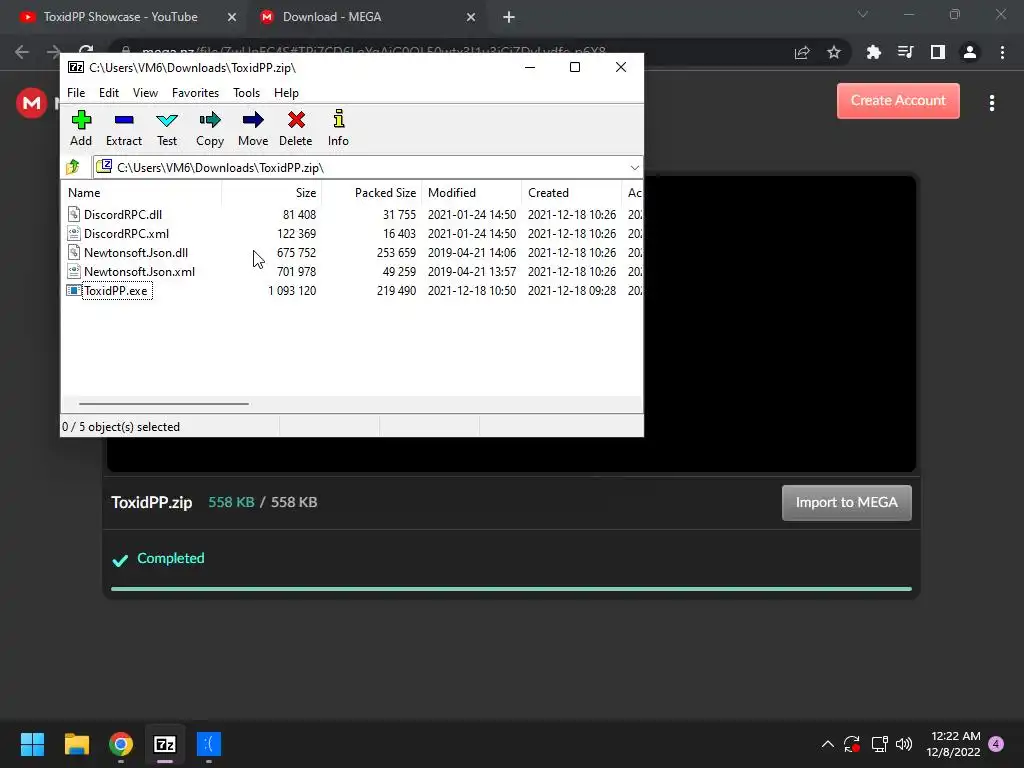Open the Windows Start menu
1024x768 pixels.
pyautogui.click(x=32, y=744)
